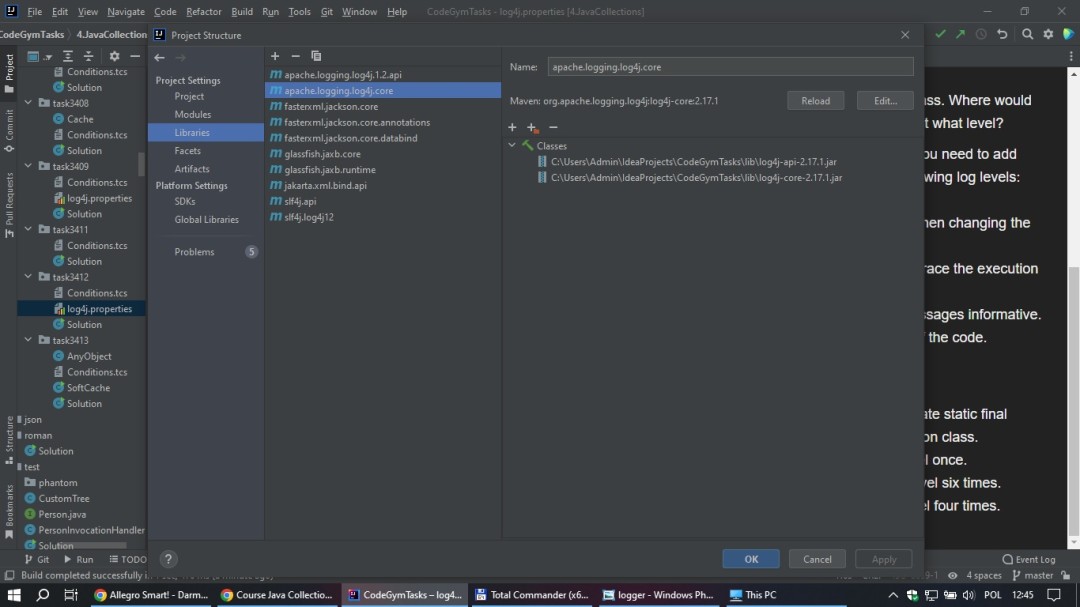Click the Reload button
Screen dimensions: 1080x607
click(816, 101)
